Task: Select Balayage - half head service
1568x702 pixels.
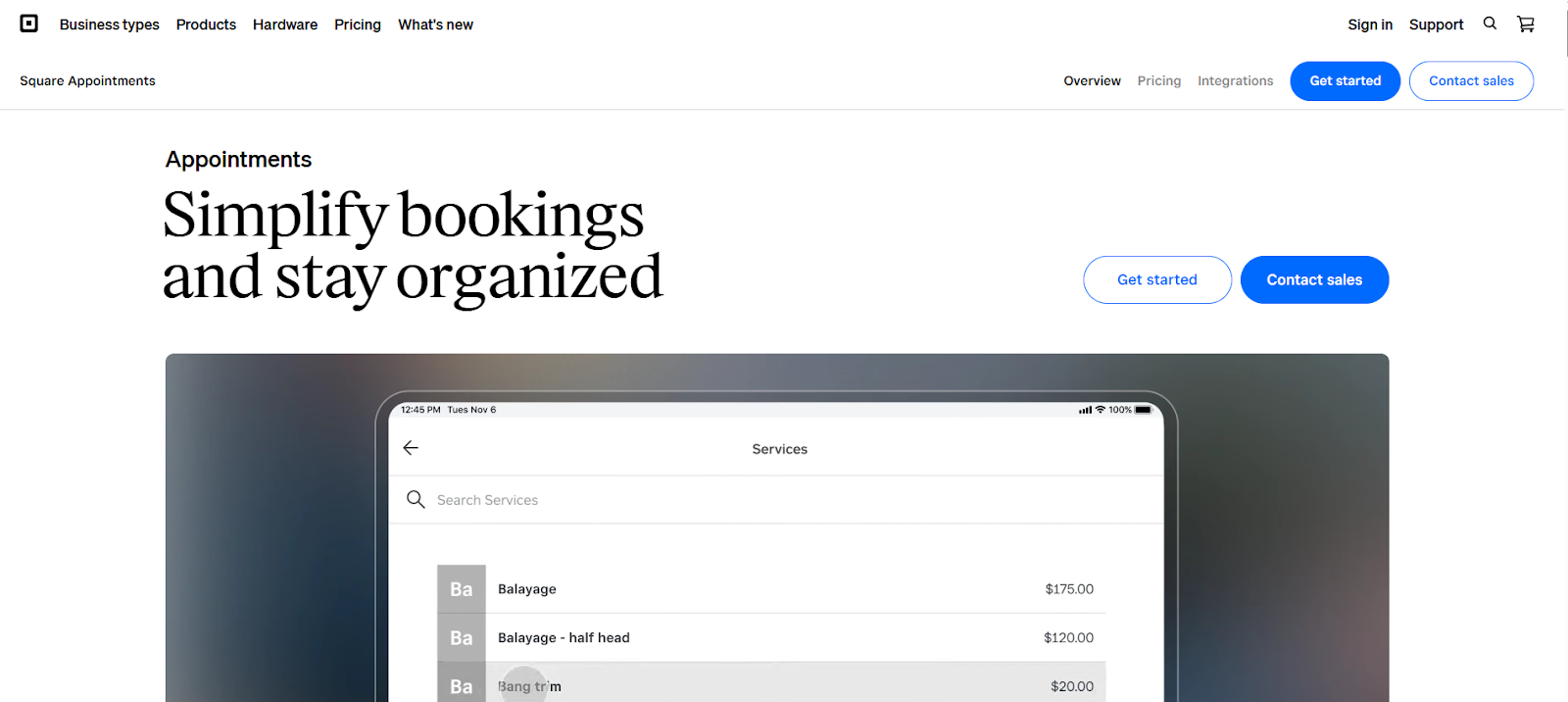Action: 771,638
